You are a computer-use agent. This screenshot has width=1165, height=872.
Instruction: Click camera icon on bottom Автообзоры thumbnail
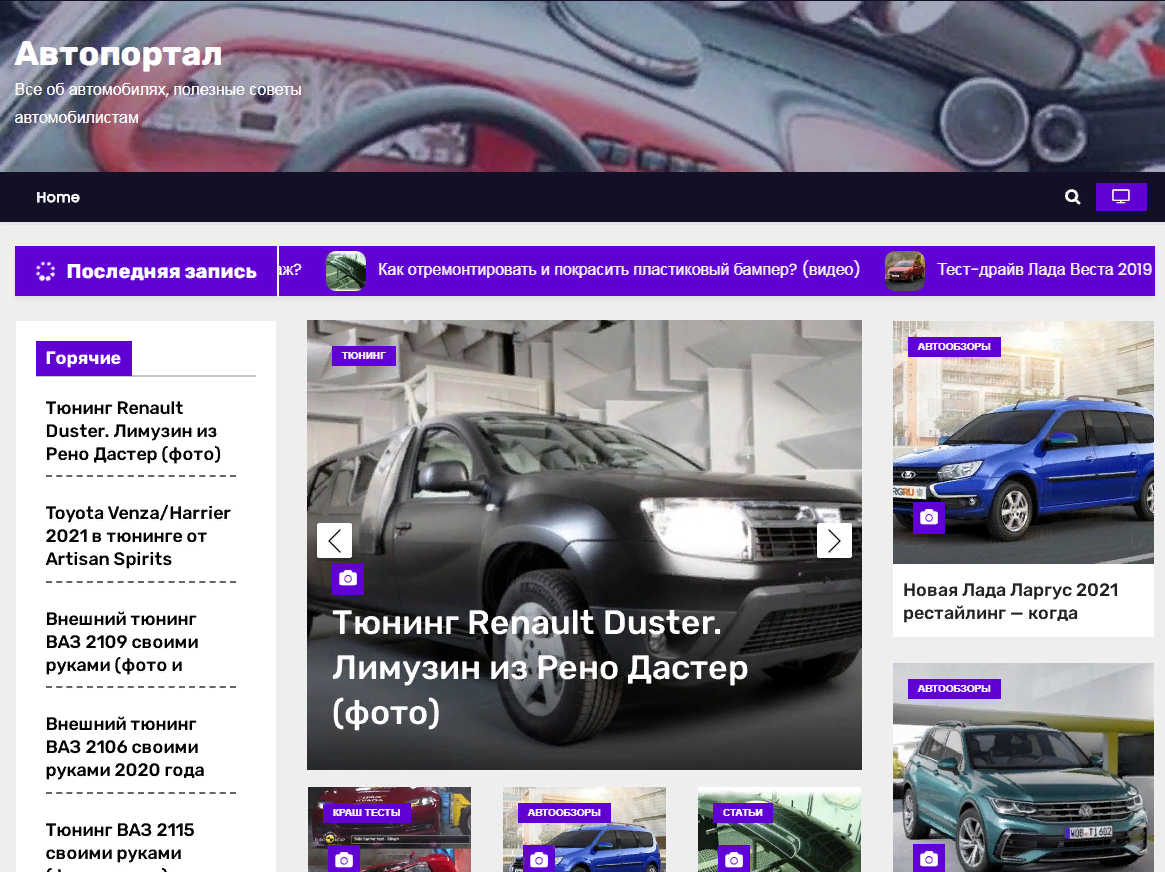coord(539,859)
